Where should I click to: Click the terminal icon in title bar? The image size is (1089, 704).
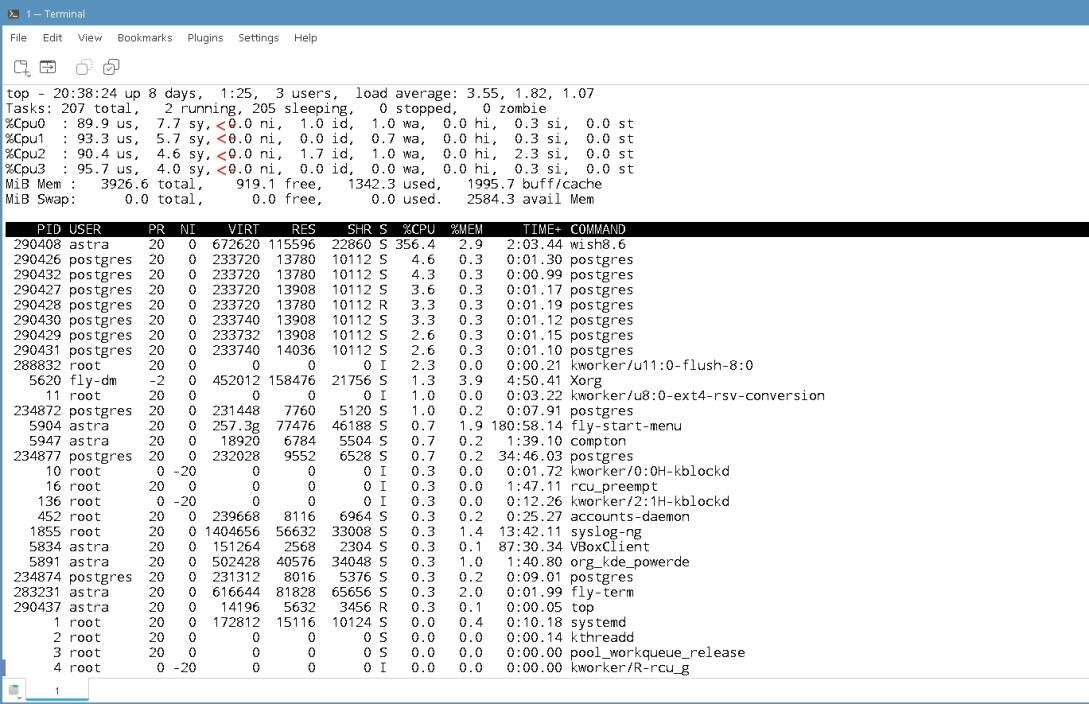(x=12, y=13)
